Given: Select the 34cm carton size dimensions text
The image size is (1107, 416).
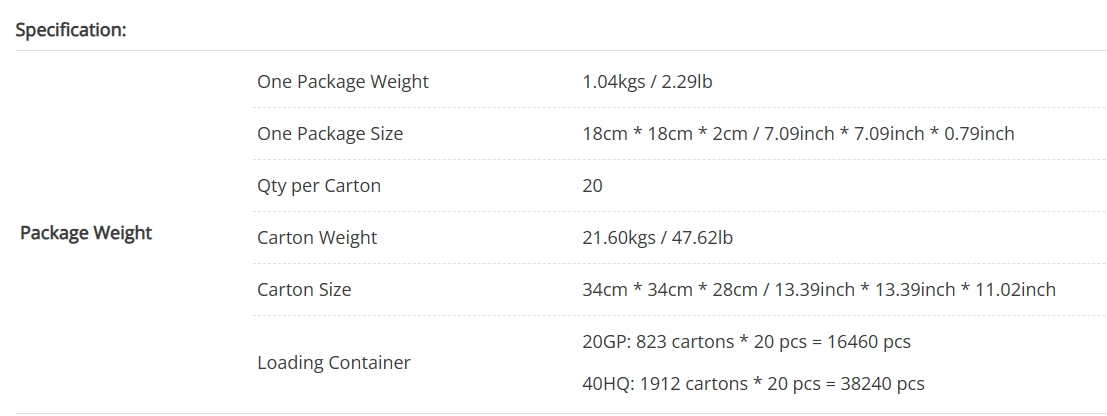Looking at the screenshot, I should click(x=819, y=290).
